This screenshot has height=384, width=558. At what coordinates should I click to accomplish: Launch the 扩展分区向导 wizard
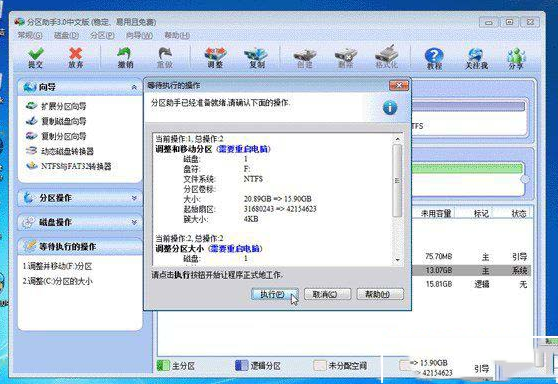pyautogui.click(x=56, y=106)
